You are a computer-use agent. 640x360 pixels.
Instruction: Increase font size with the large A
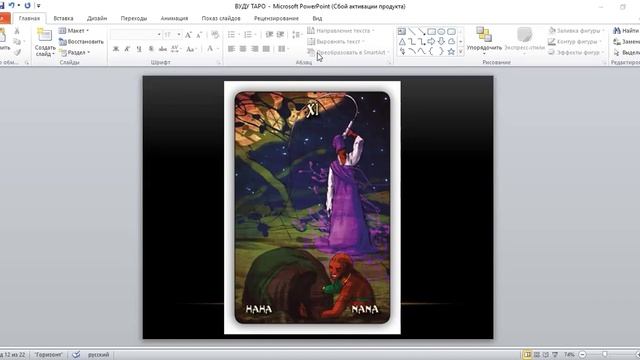188,35
